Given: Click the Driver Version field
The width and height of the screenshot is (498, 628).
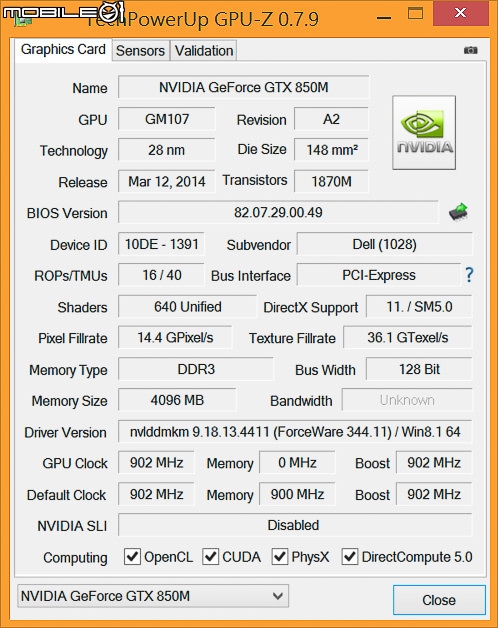Looking at the screenshot, I should tap(295, 432).
